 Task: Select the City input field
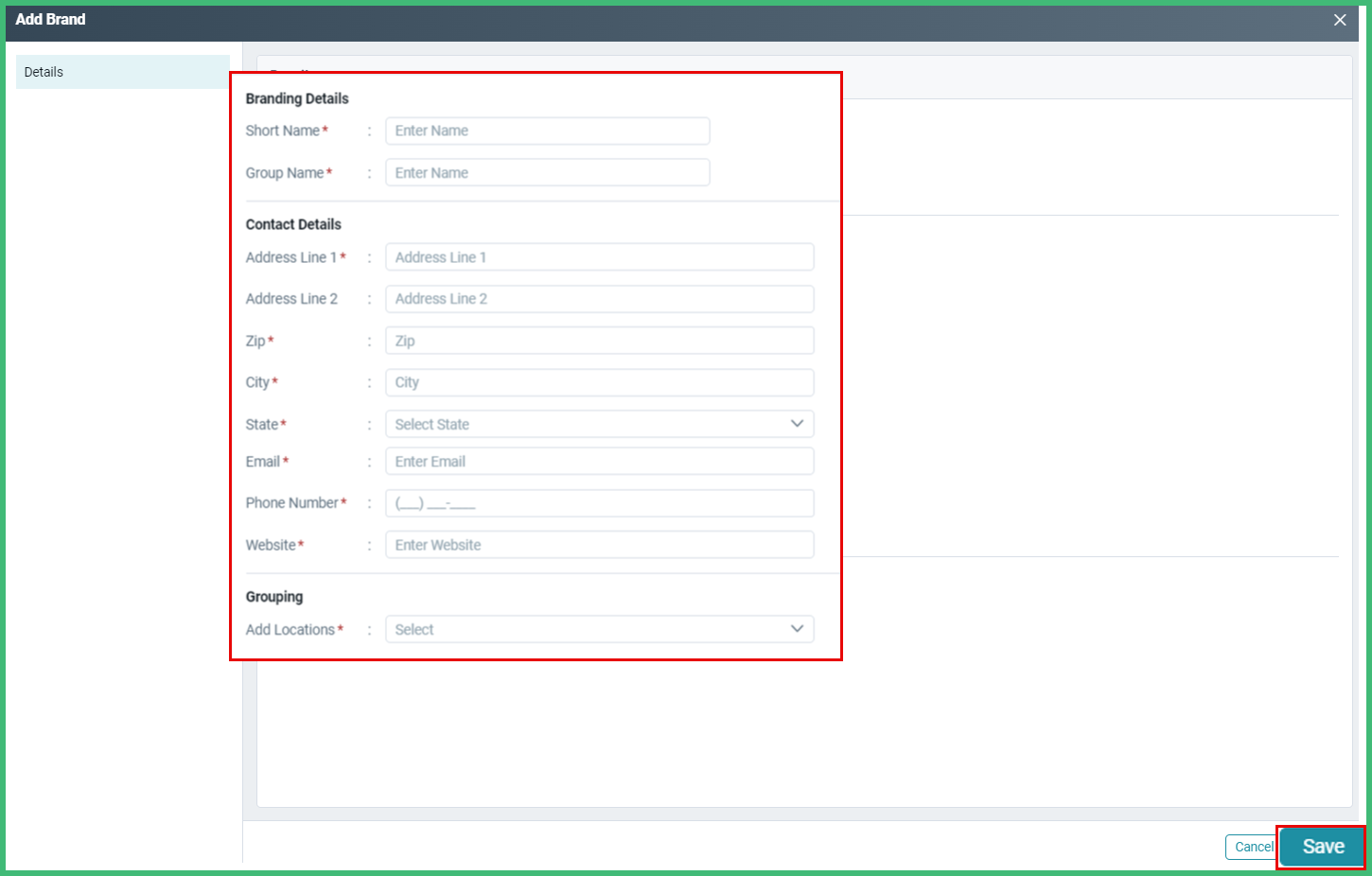(x=599, y=382)
